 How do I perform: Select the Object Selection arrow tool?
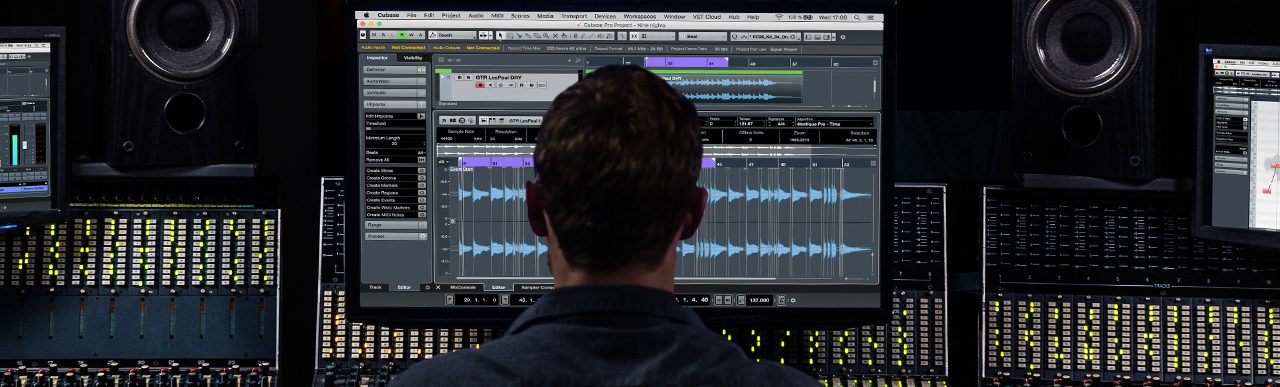(x=500, y=35)
